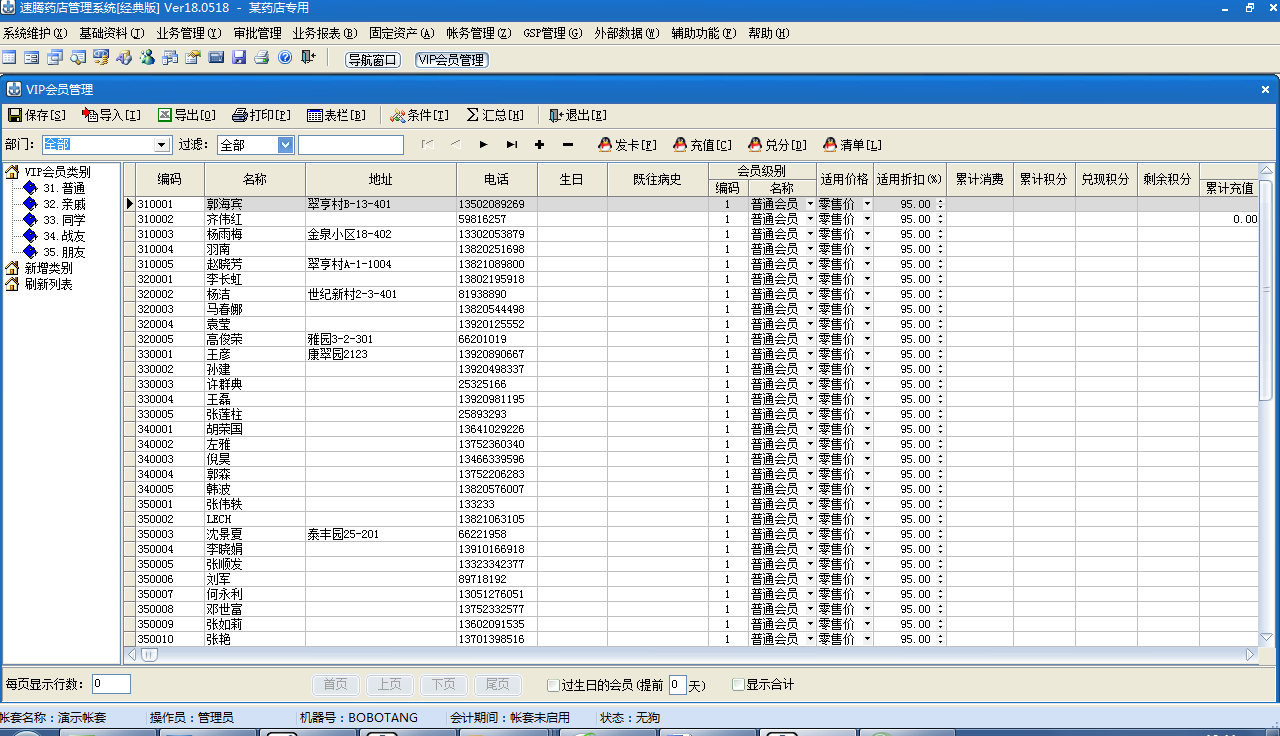This screenshot has height=736, width=1280.
Task: Switch to 导航窗口 tab
Action: (x=372, y=60)
